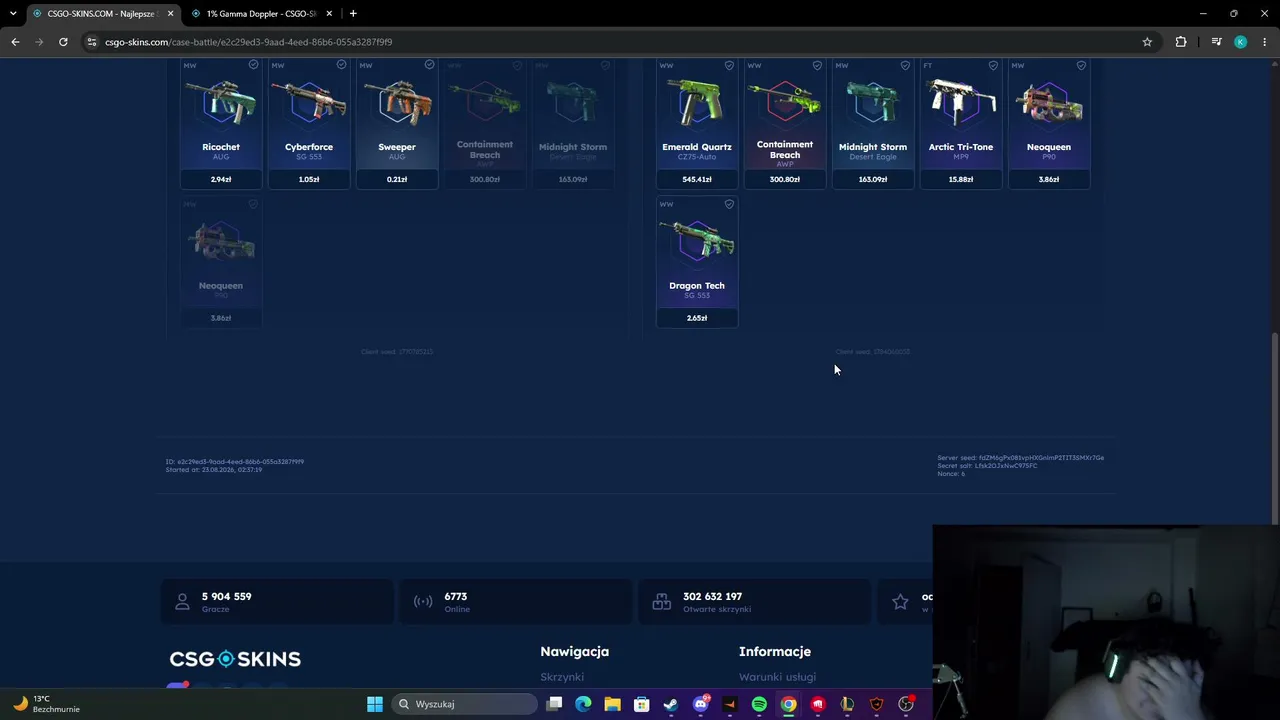Select the Ricochet AUG skin image
This screenshot has height=720, width=1280.
point(221,102)
